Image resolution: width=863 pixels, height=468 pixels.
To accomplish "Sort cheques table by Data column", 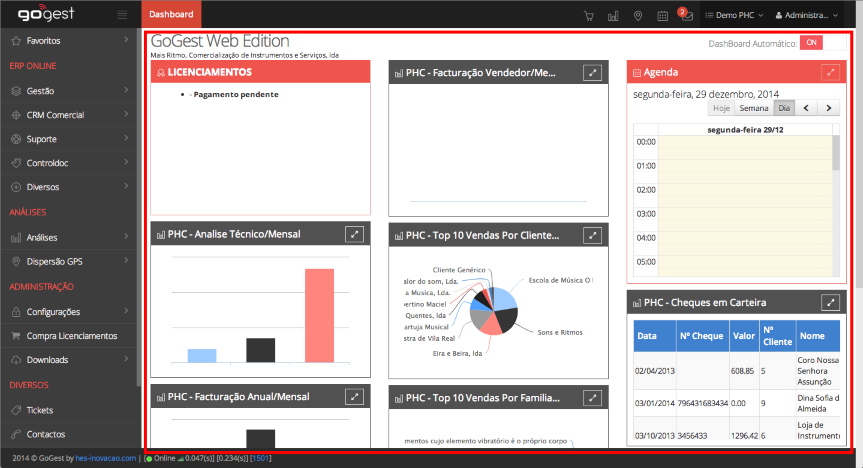I will tap(654, 336).
